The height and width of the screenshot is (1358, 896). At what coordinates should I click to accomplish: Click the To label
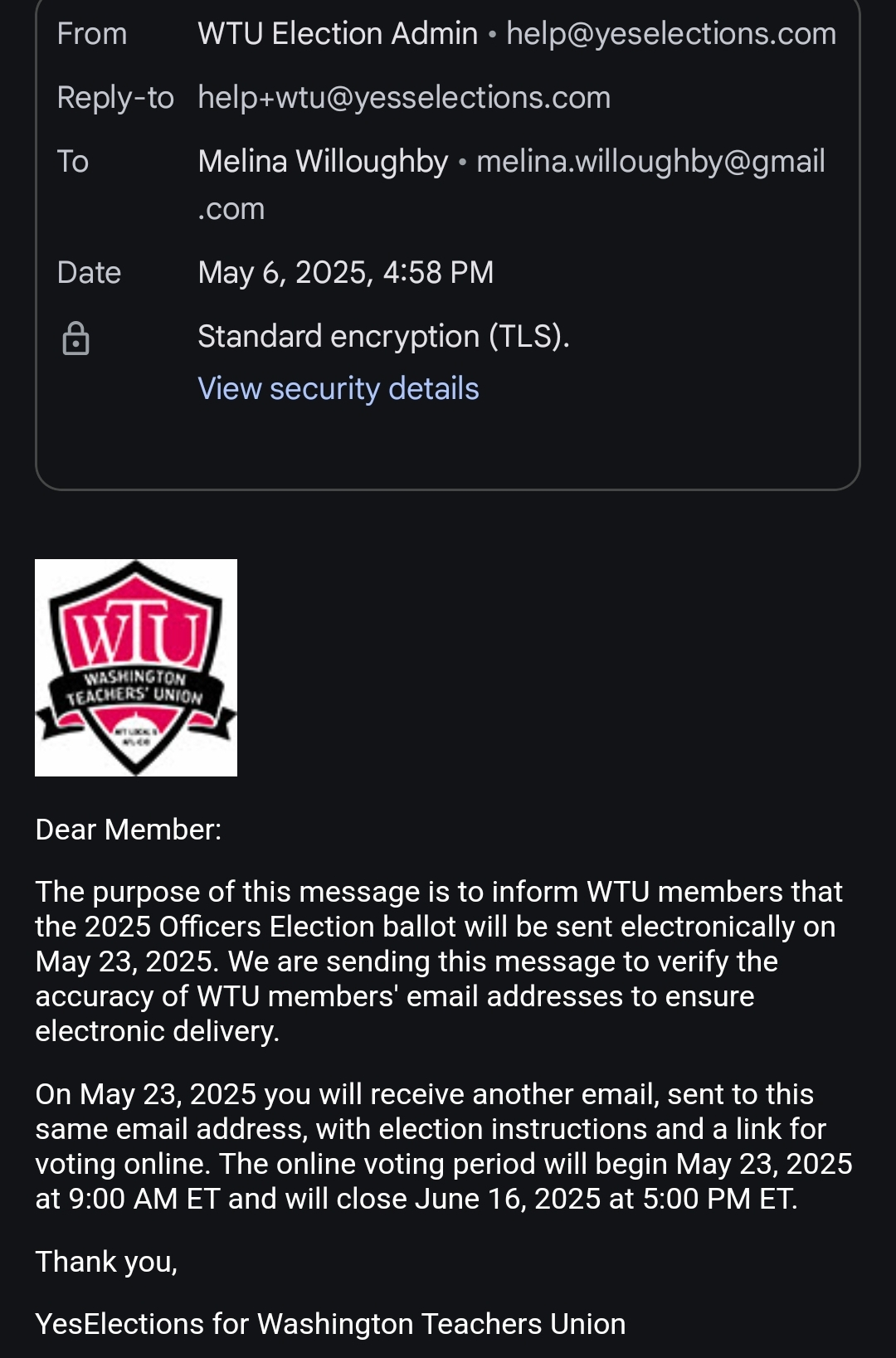click(73, 162)
